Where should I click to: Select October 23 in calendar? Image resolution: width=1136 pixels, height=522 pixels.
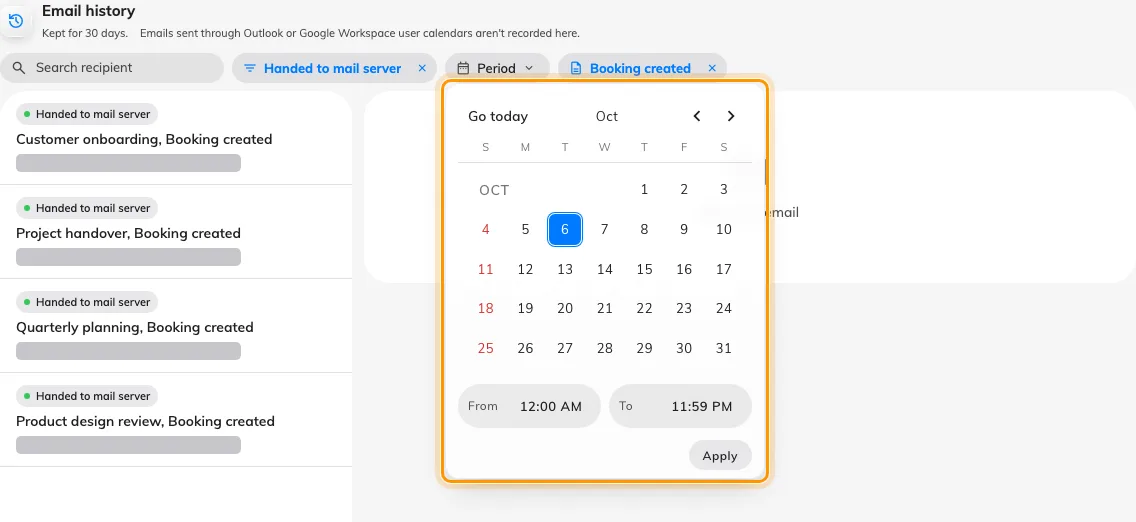[x=684, y=308]
